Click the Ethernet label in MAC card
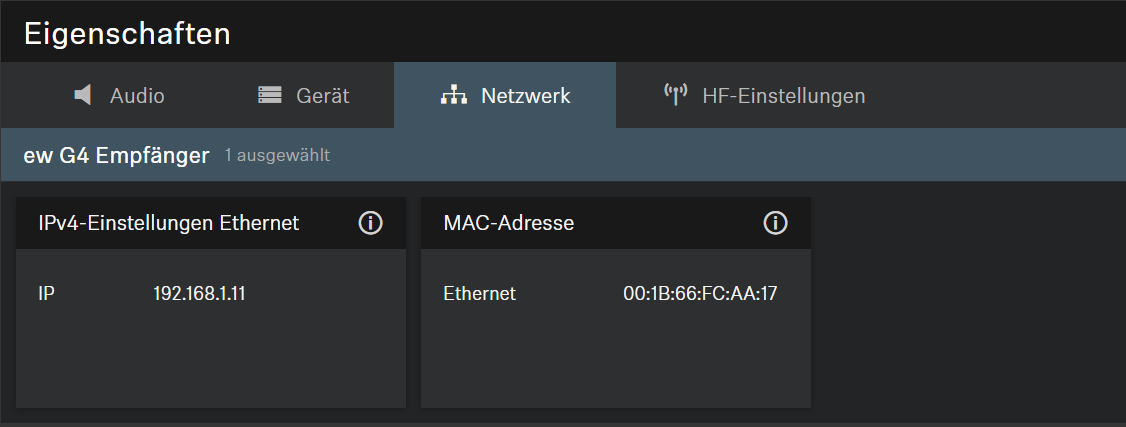Screen dimensions: 1126x427 [x=479, y=294]
